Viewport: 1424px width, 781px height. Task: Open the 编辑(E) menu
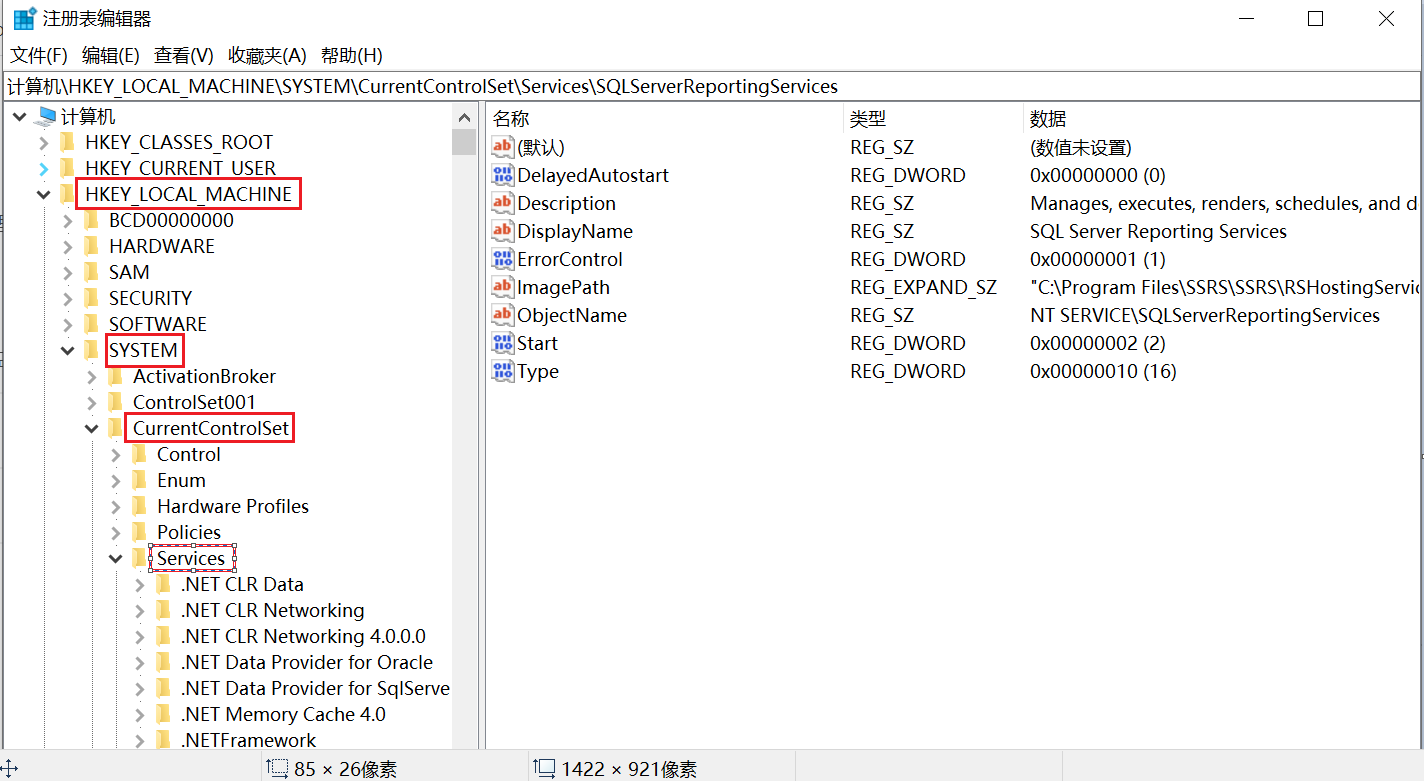pos(110,55)
